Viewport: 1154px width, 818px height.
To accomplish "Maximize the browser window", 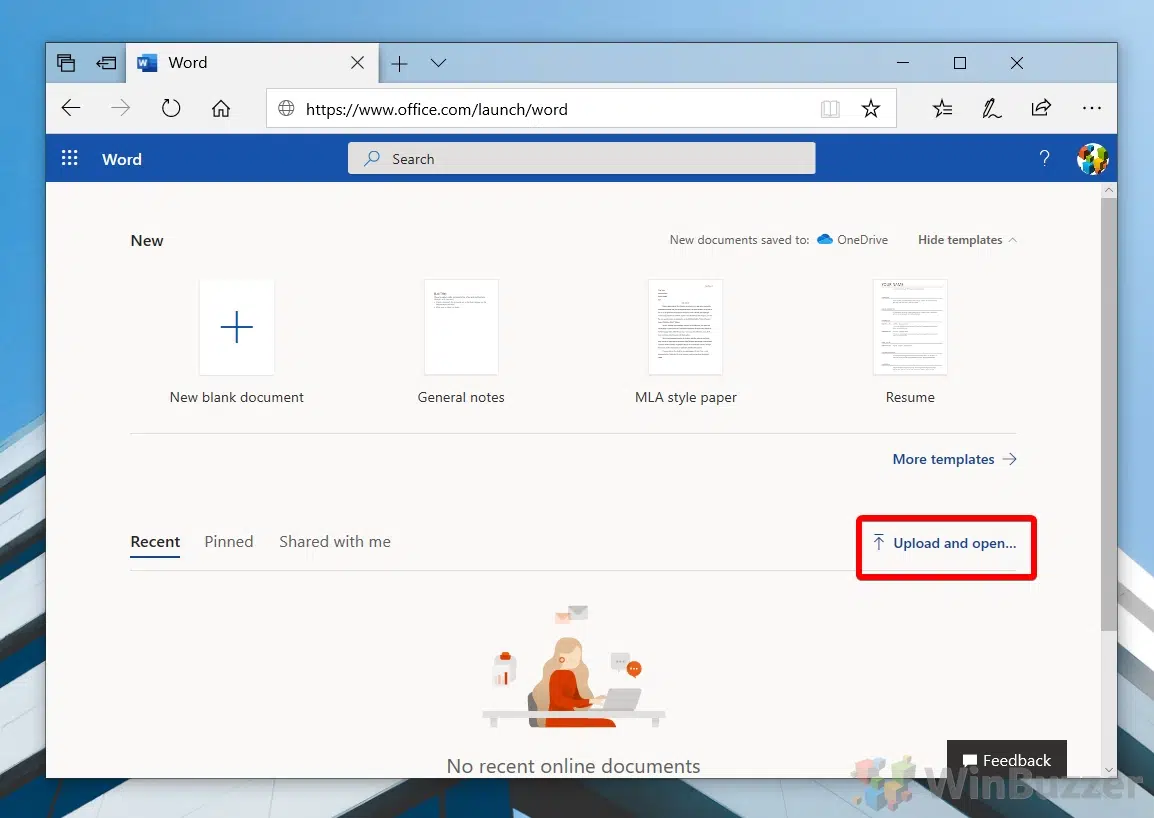I will click(960, 63).
